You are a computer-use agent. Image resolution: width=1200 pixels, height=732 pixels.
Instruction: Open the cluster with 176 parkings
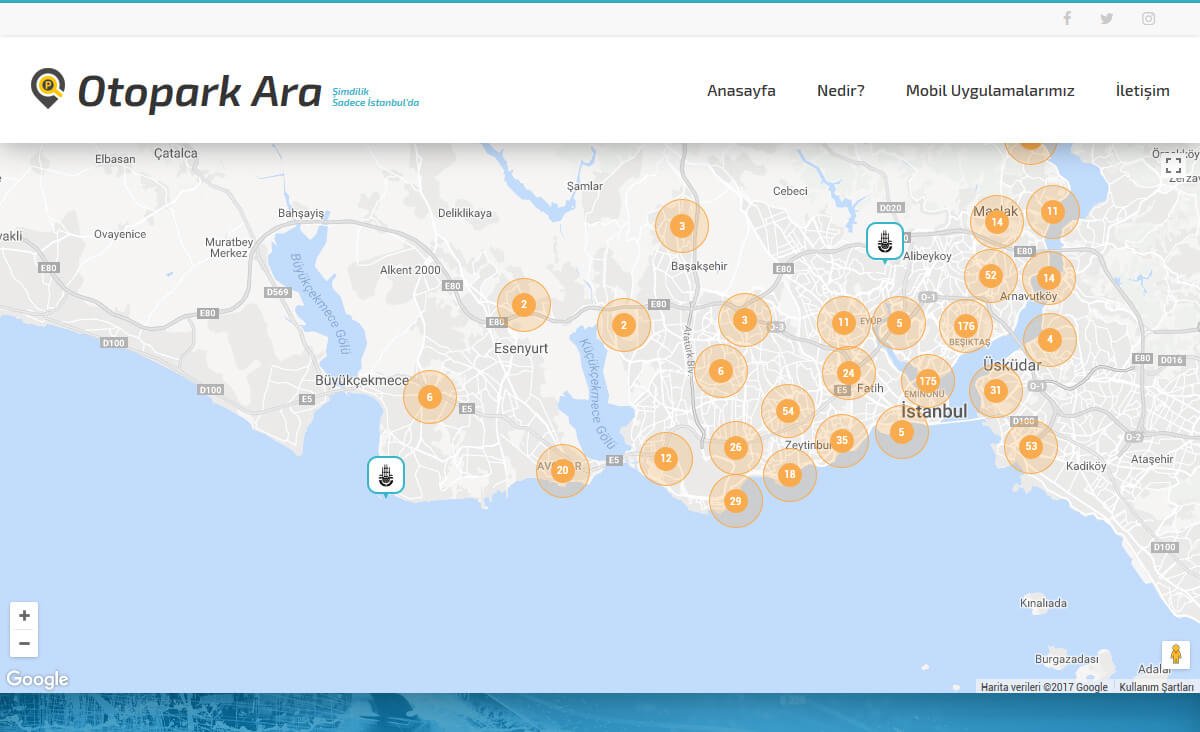click(966, 326)
